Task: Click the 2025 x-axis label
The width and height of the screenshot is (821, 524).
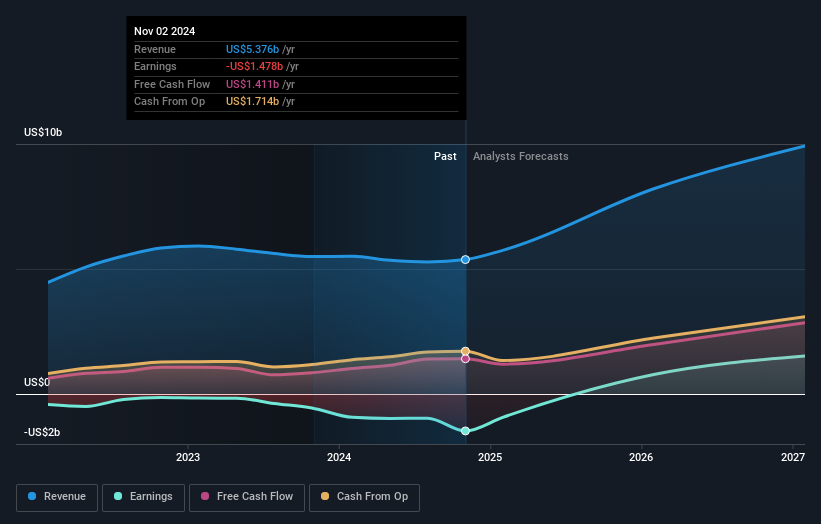Action: [x=490, y=458]
